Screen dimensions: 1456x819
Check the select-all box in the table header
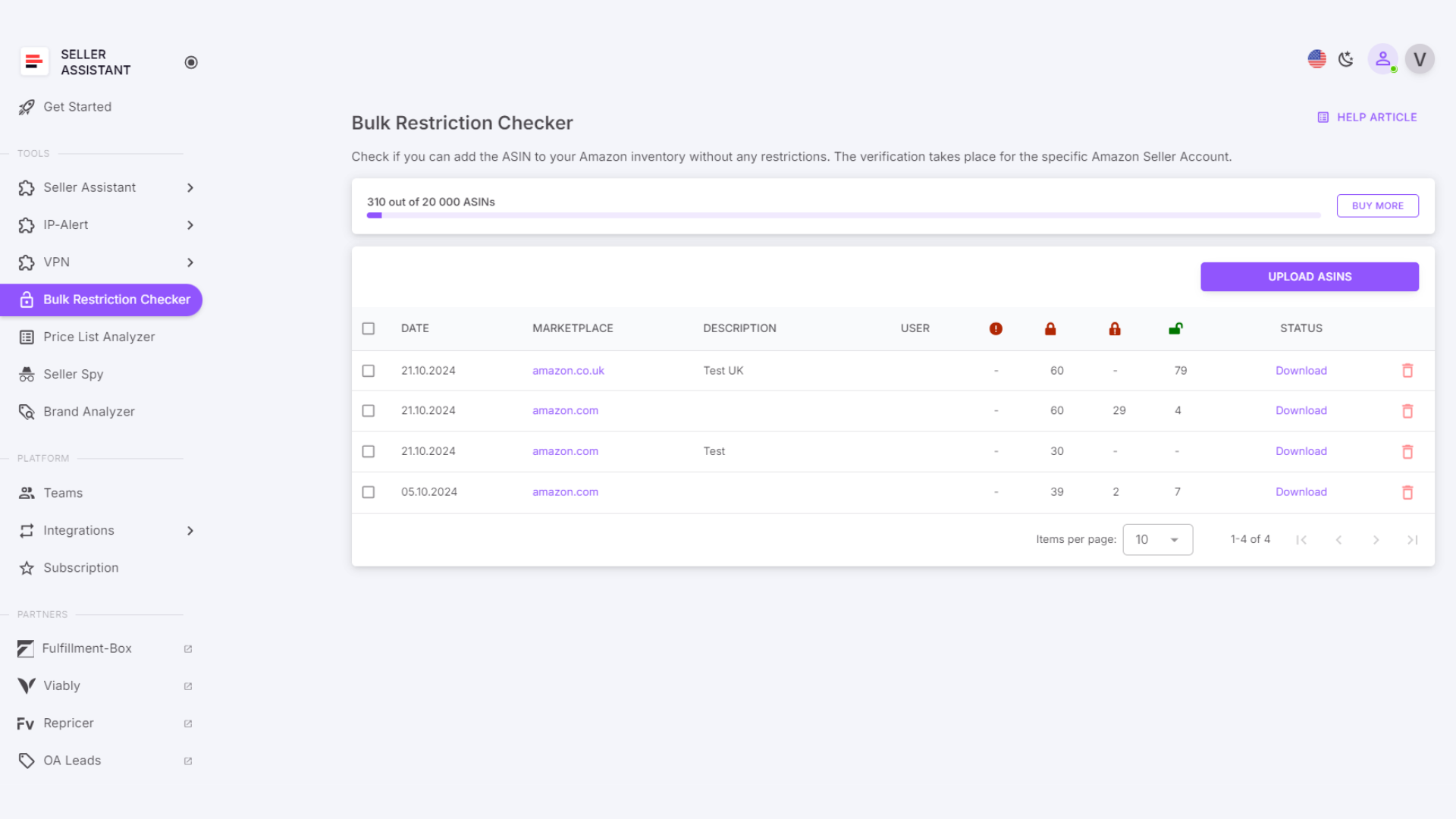[x=369, y=328]
